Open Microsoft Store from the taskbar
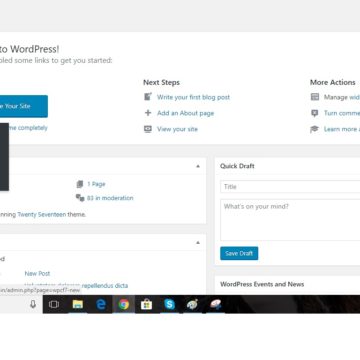This screenshot has height=360, width=360. tap(146, 304)
